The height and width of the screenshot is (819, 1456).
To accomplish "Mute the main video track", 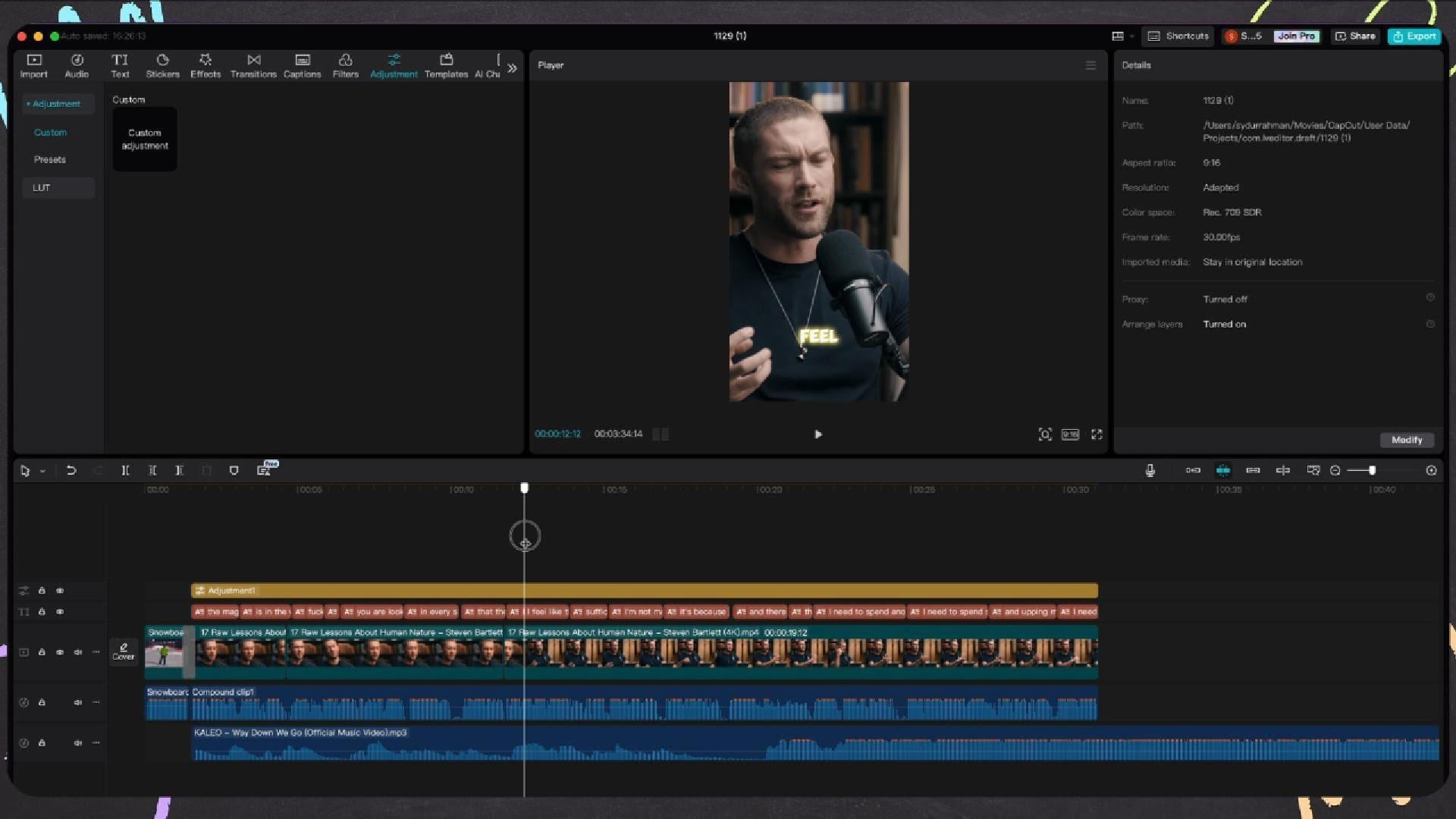I will point(78,653).
